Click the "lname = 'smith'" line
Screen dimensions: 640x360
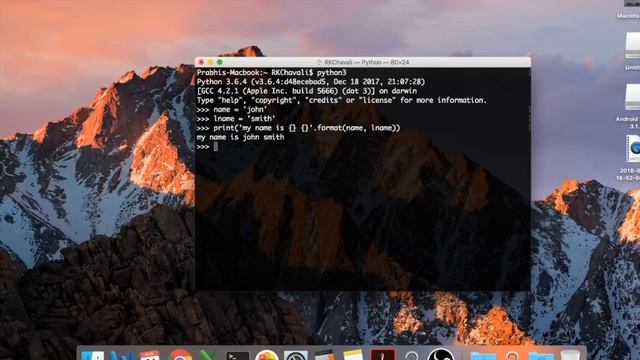coord(236,119)
